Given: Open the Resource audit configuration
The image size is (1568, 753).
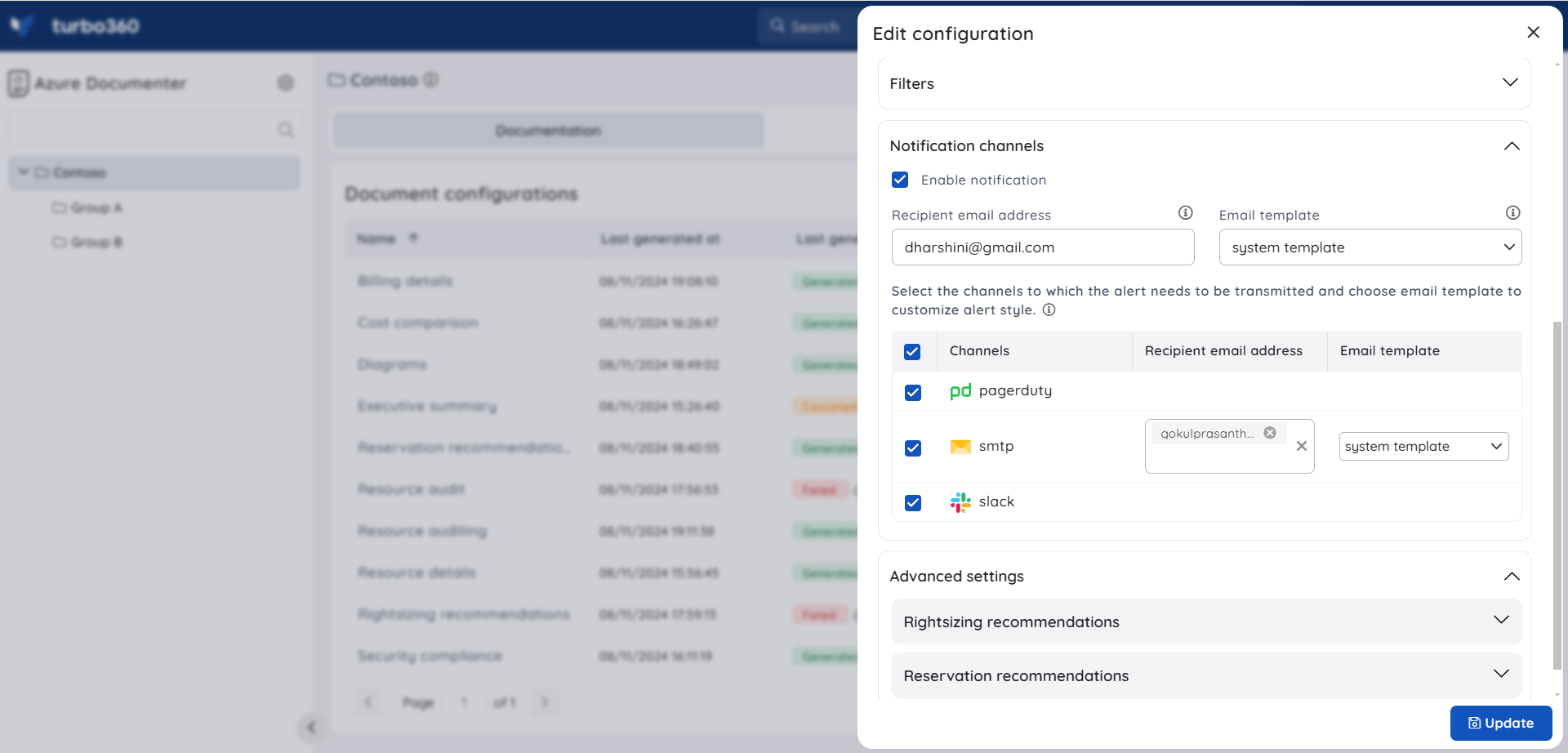Looking at the screenshot, I should tap(411, 489).
